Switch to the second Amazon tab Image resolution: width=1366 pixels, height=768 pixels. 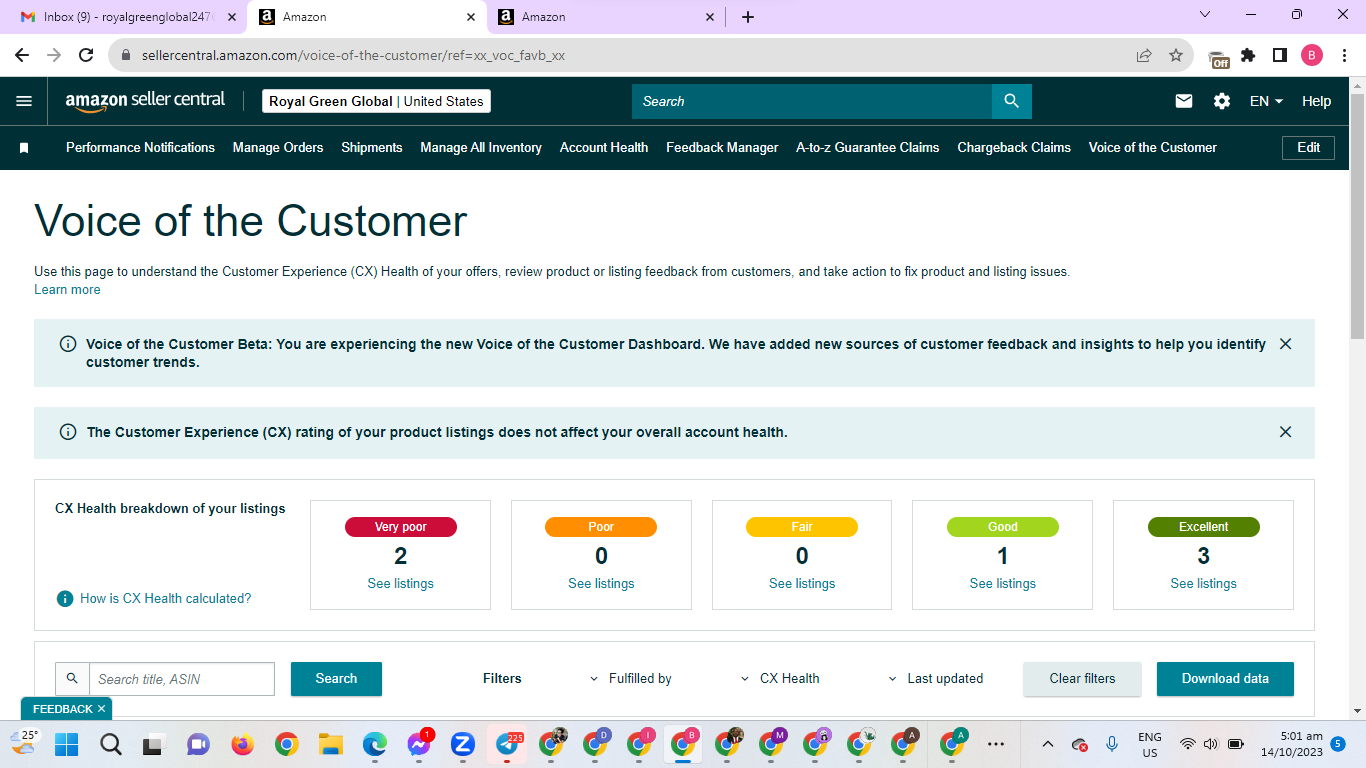[607, 17]
